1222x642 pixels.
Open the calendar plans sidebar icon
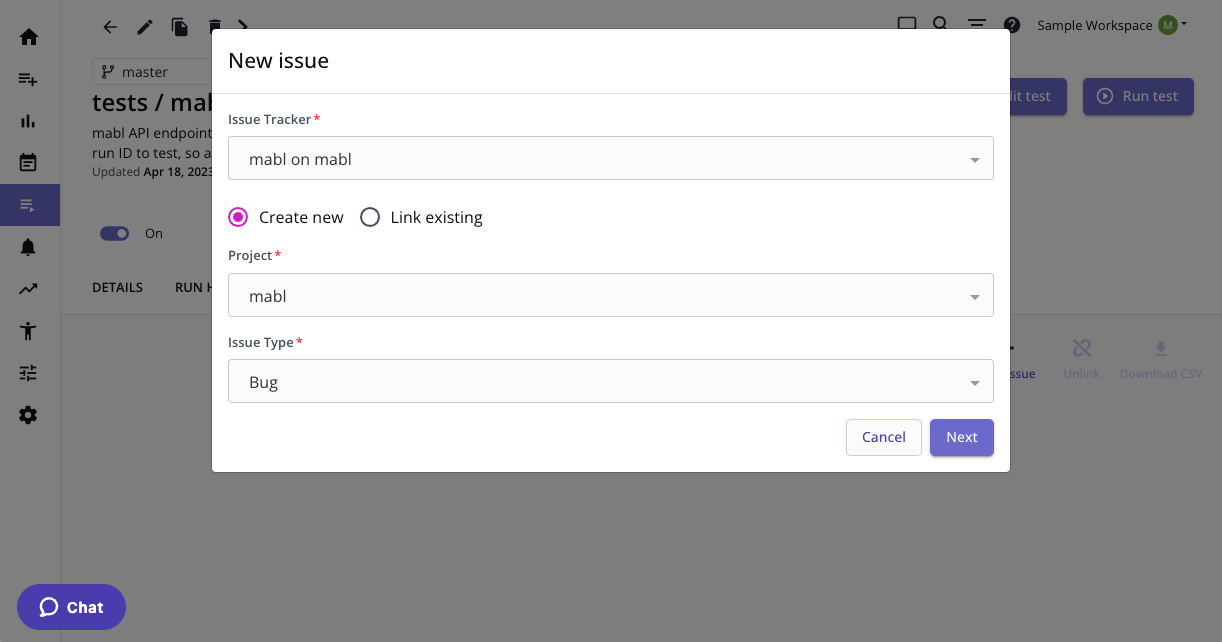(29, 162)
